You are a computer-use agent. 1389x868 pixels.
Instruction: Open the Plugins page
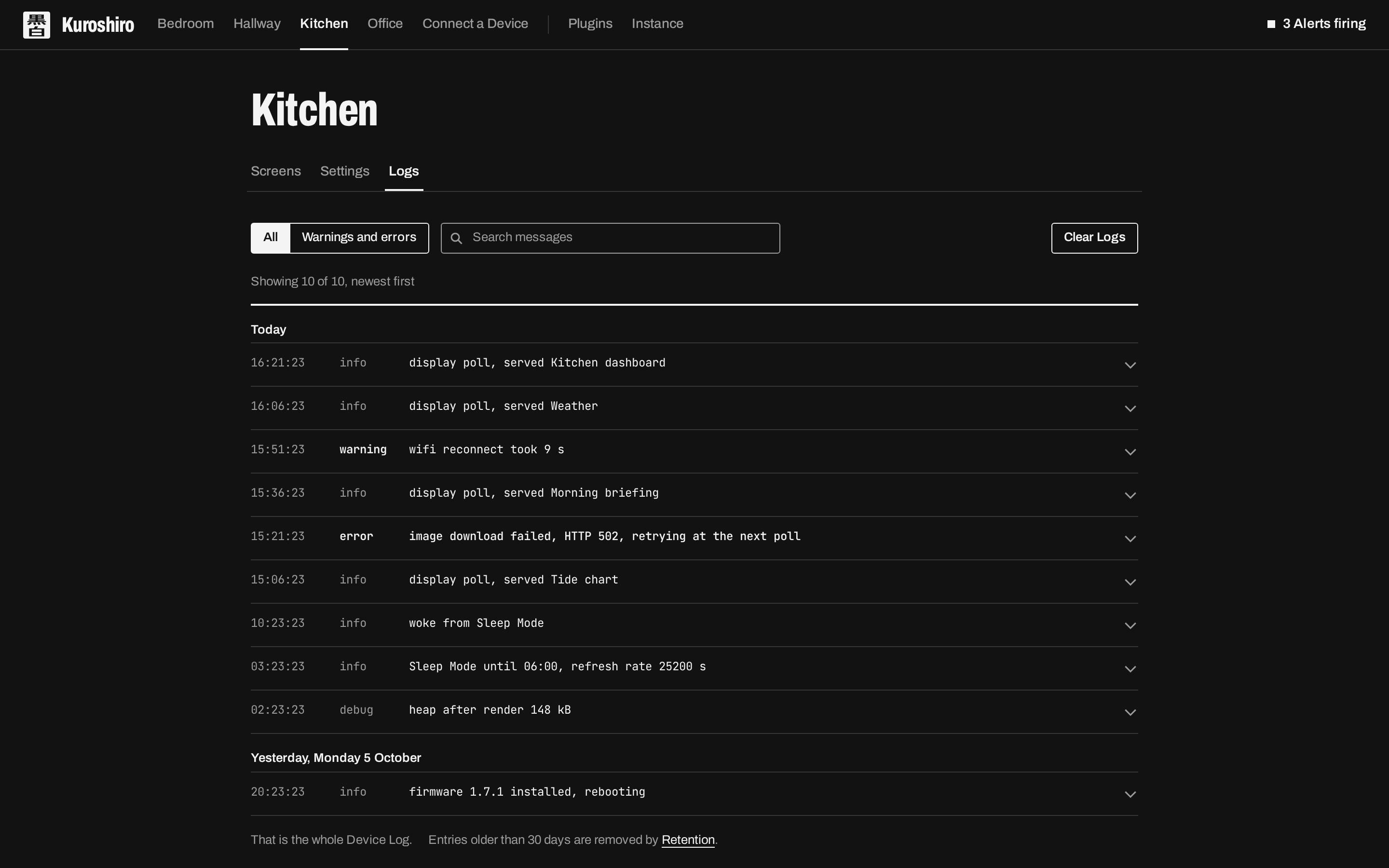pos(590,24)
